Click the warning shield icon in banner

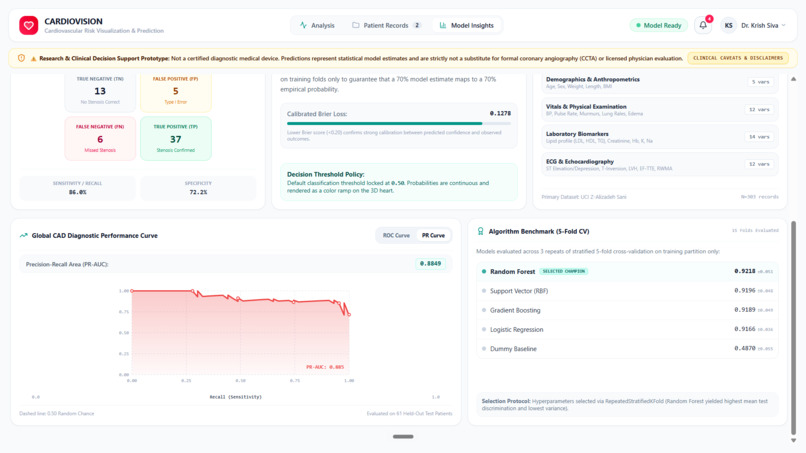[21, 58]
